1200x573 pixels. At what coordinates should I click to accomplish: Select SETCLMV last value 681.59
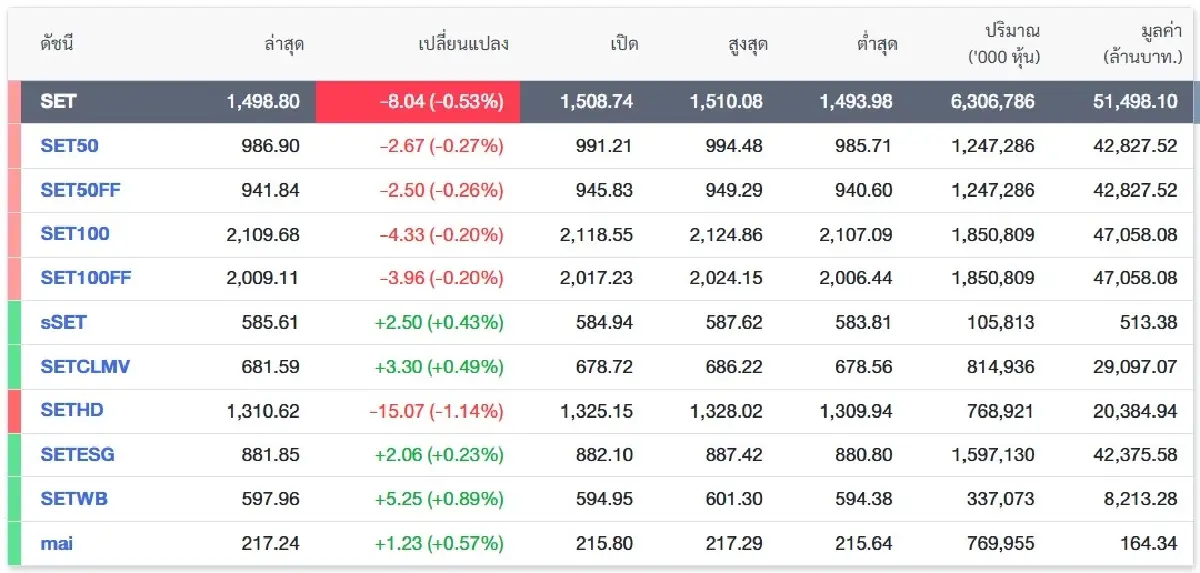coord(271,367)
